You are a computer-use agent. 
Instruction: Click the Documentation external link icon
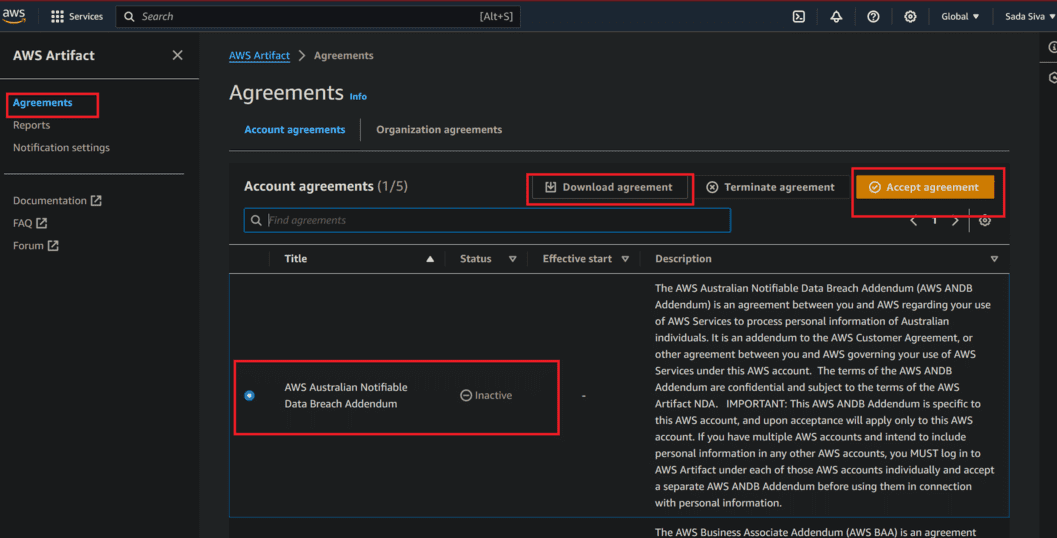click(x=96, y=200)
